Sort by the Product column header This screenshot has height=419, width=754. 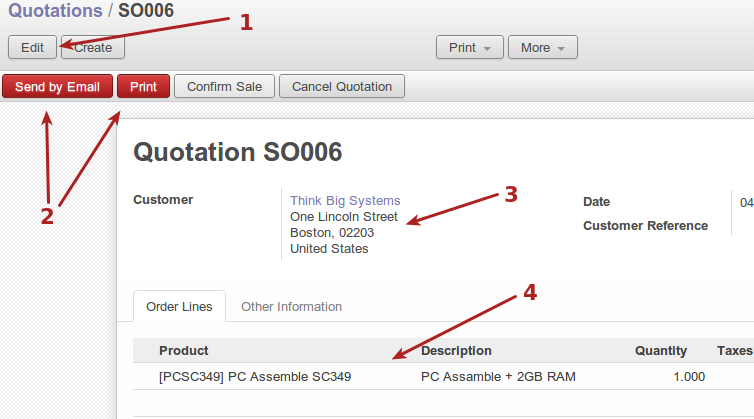coord(184,351)
